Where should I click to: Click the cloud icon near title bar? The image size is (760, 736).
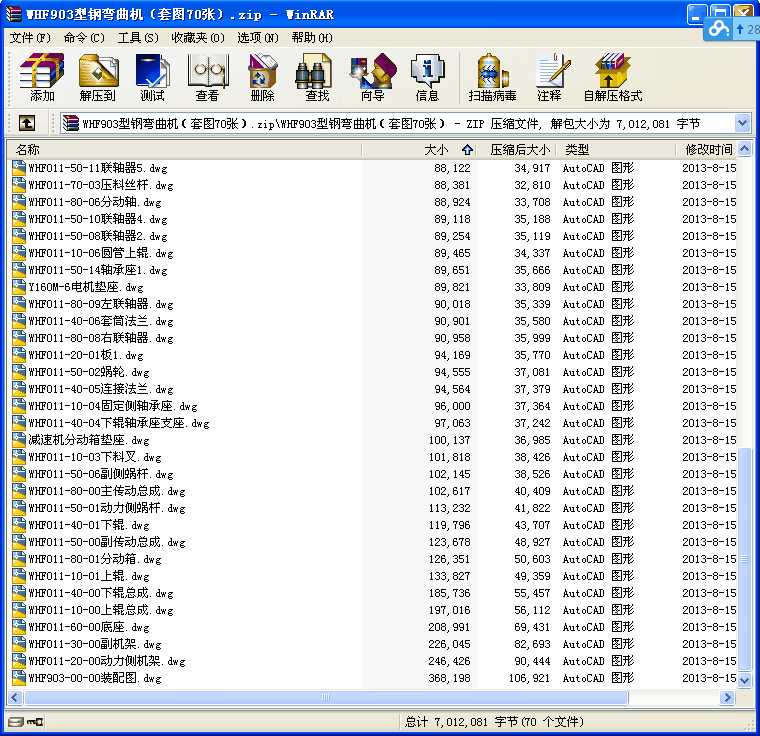pos(718,29)
